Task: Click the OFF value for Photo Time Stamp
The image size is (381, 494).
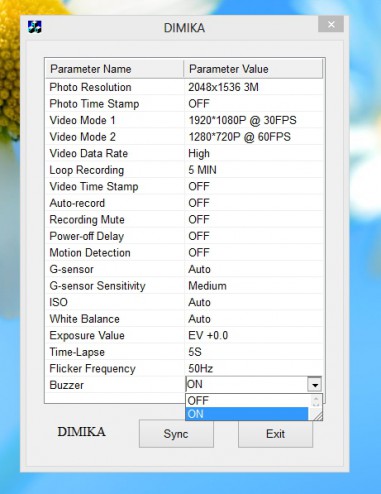Action: pyautogui.click(x=199, y=104)
